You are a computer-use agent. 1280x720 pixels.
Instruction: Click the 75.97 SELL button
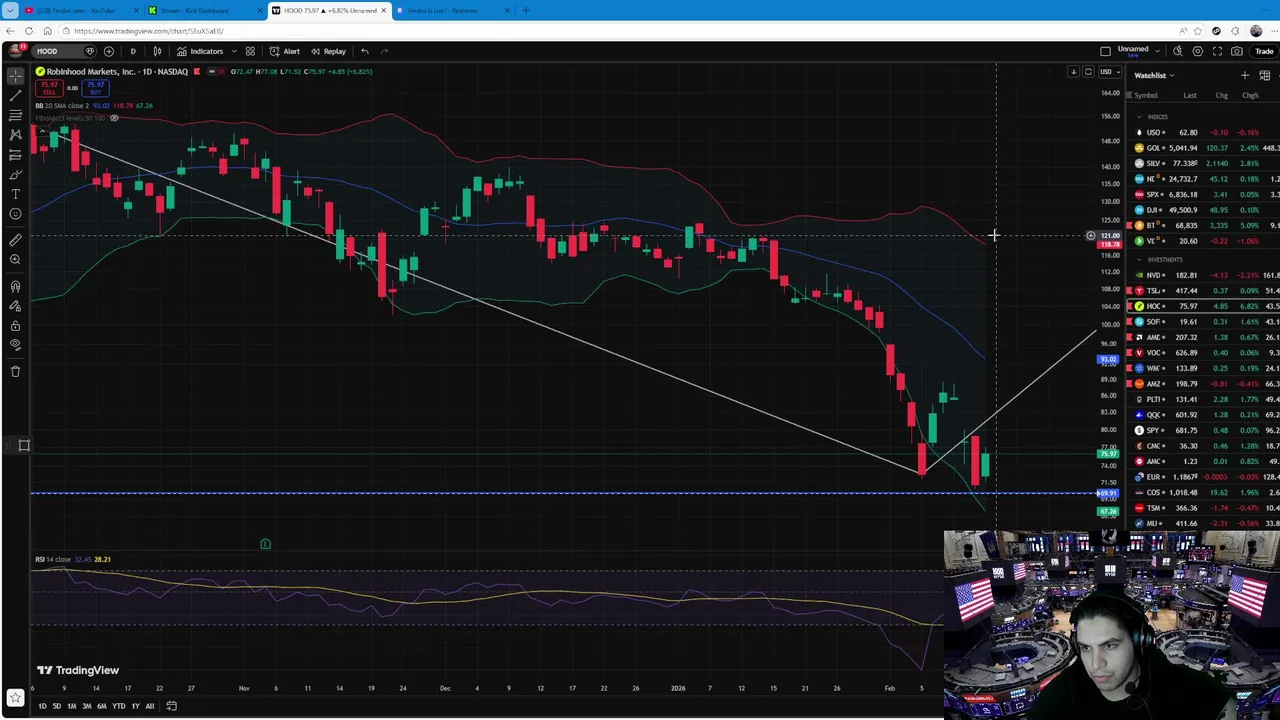pos(47,89)
